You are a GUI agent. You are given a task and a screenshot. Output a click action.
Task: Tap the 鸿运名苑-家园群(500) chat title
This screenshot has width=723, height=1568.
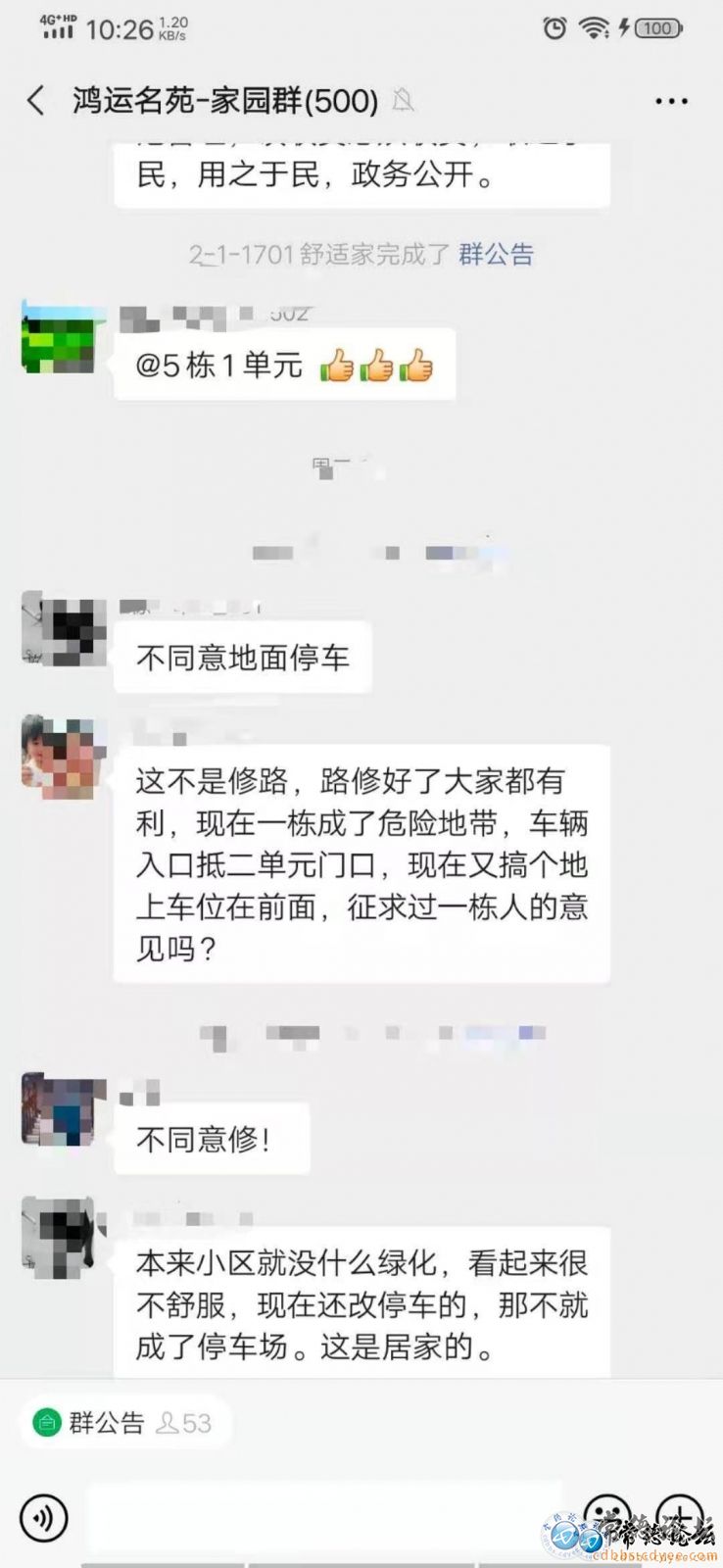[x=225, y=100]
